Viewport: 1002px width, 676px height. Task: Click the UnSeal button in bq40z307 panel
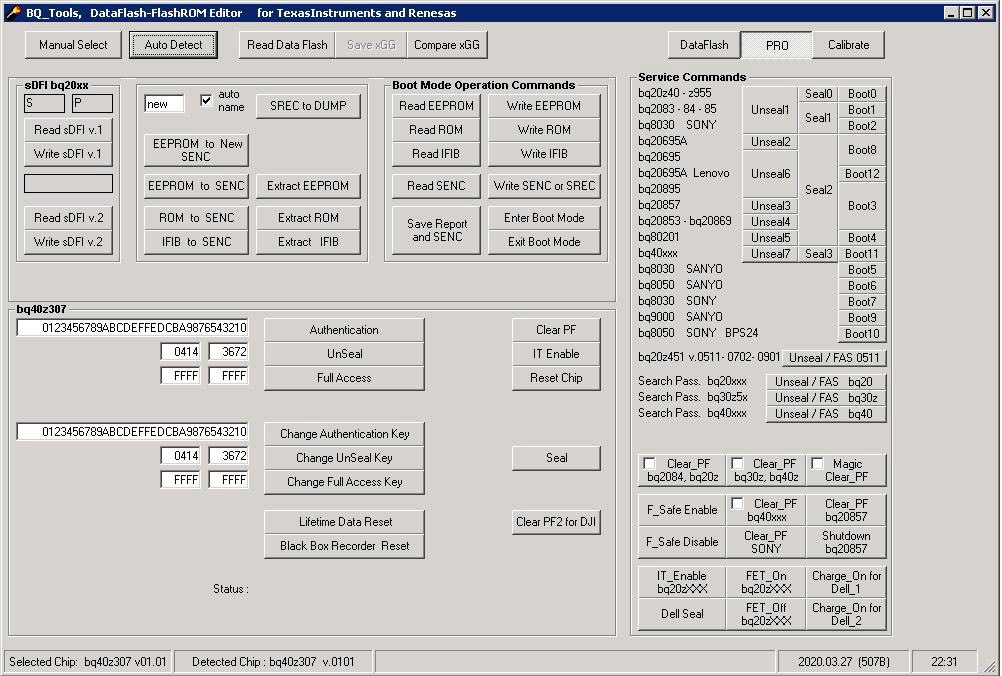click(x=344, y=353)
